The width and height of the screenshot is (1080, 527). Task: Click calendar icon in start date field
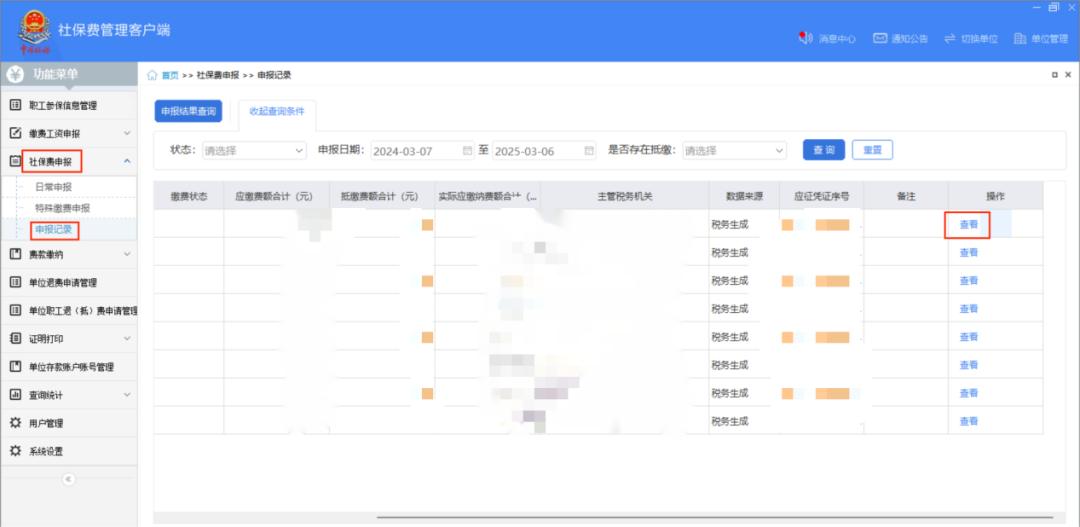pos(467,151)
